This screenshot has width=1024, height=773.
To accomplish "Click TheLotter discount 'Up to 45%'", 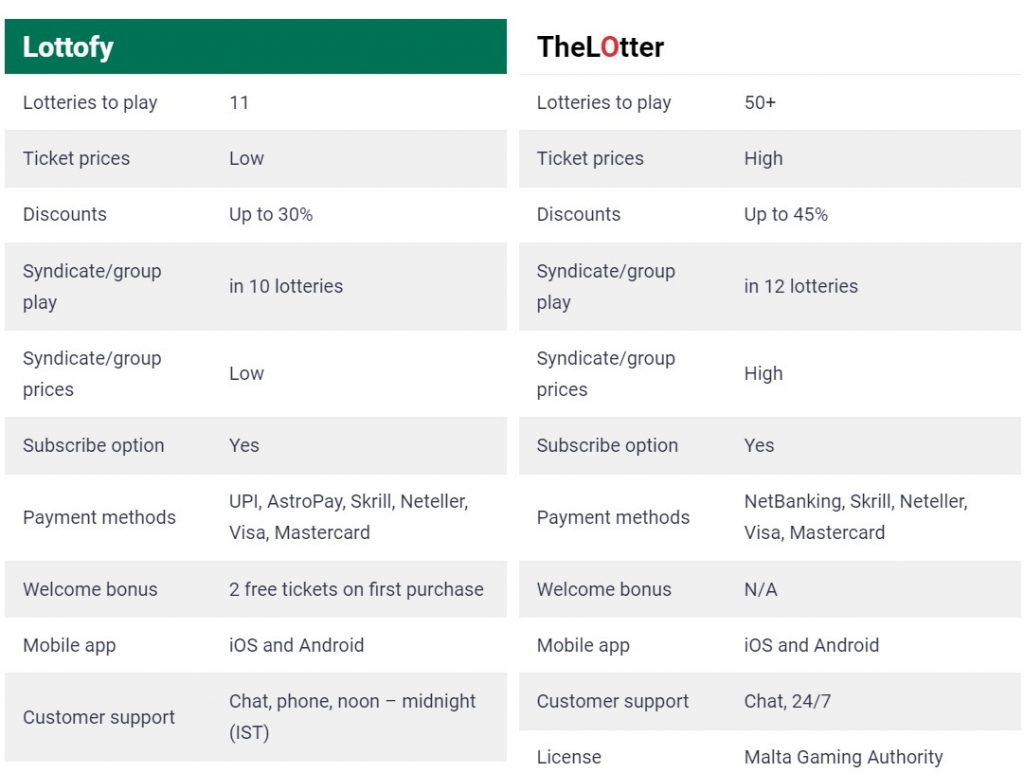I will (786, 215).
